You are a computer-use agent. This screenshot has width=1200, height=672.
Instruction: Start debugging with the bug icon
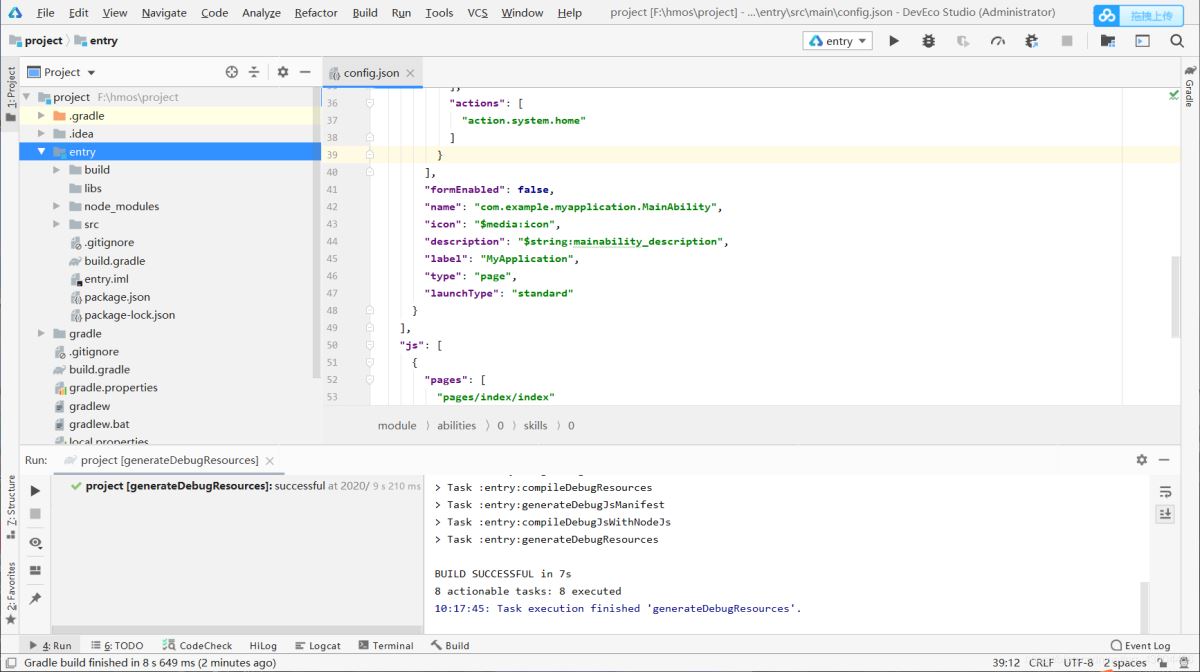click(x=929, y=41)
